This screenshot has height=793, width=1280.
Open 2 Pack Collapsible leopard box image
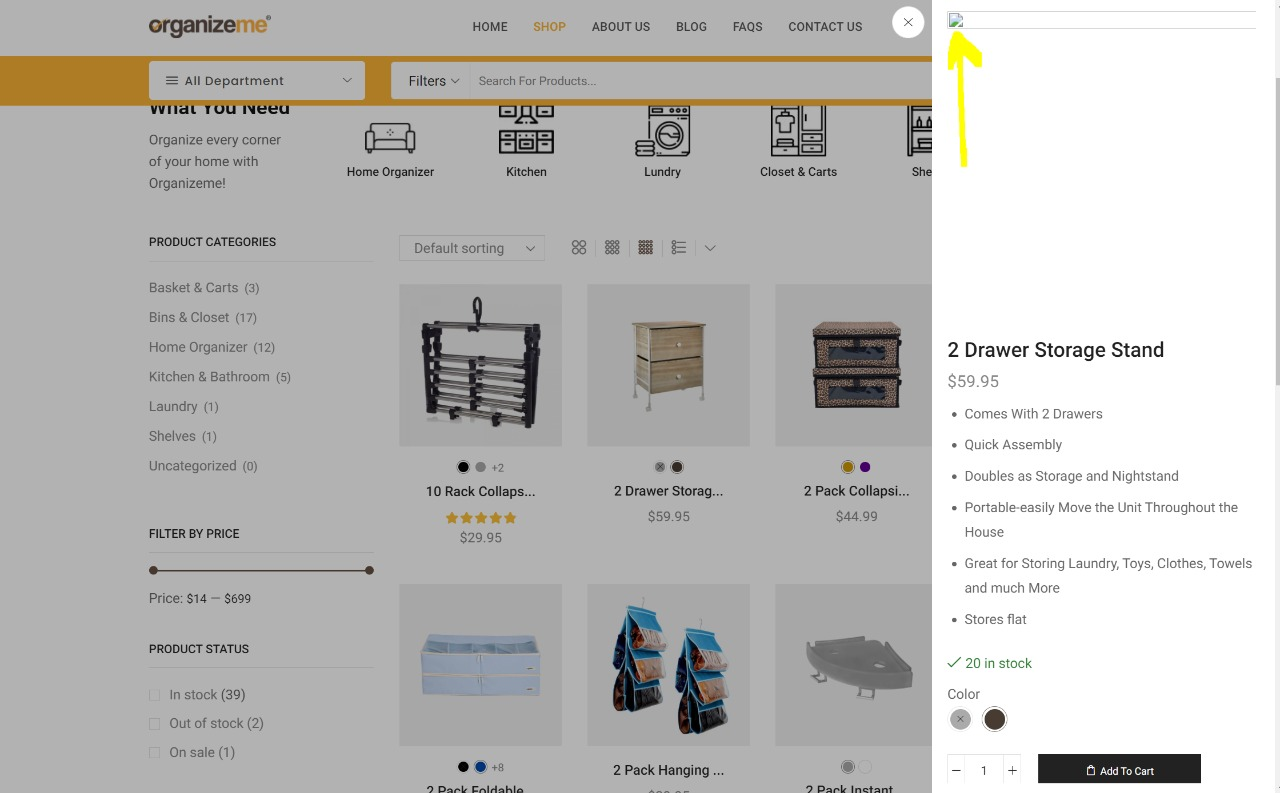point(854,365)
